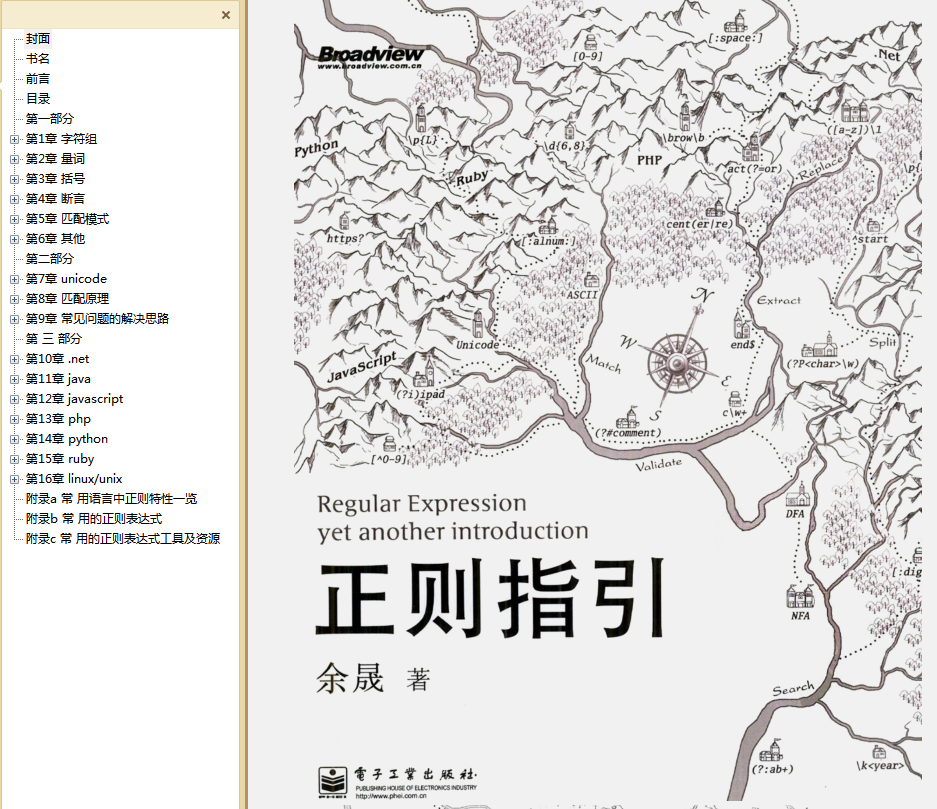Open the 第 三 部分 bookmark
Screen dimensions: 937x809
coord(54,339)
